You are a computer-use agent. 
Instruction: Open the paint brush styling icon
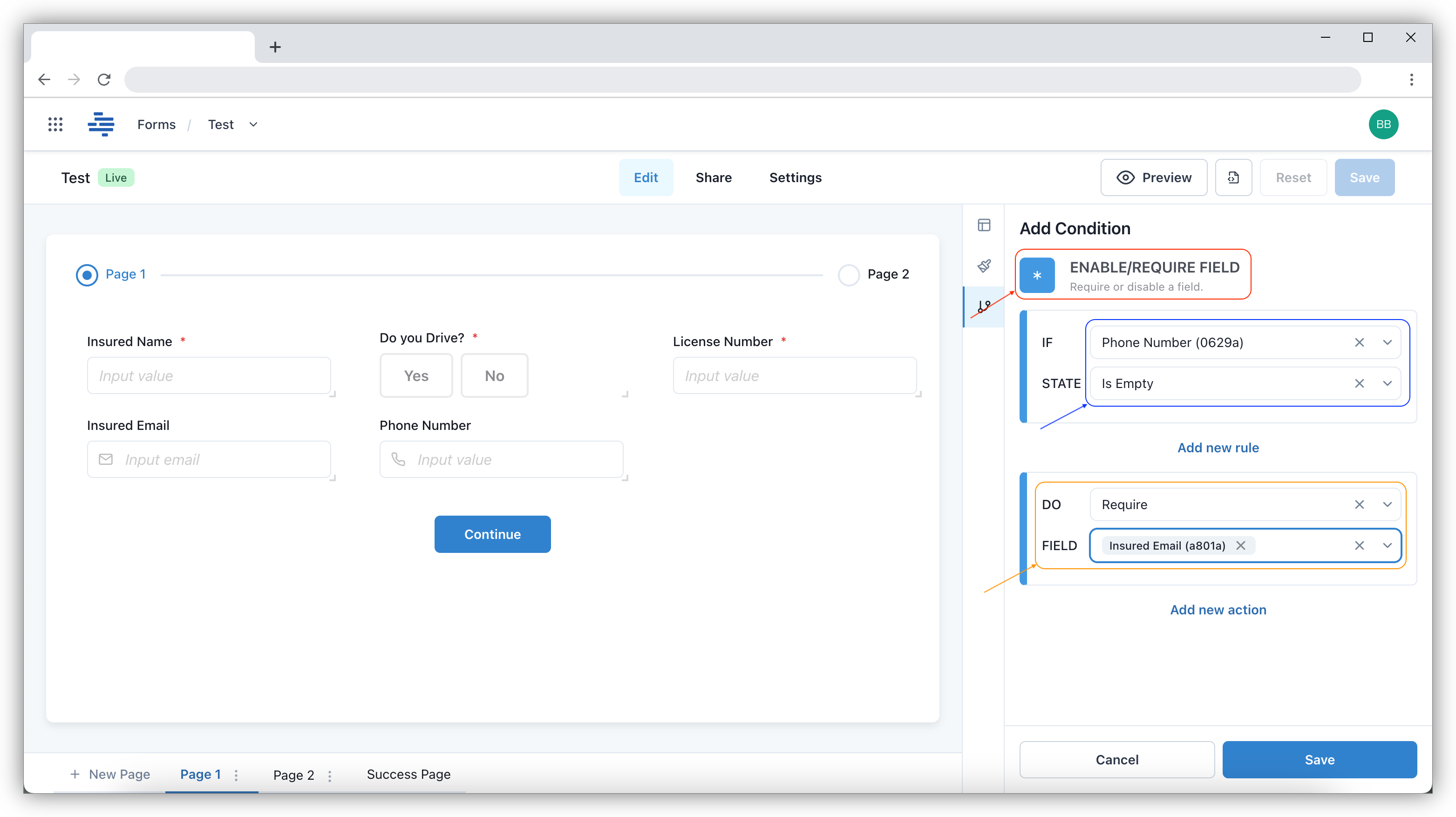[x=984, y=266]
